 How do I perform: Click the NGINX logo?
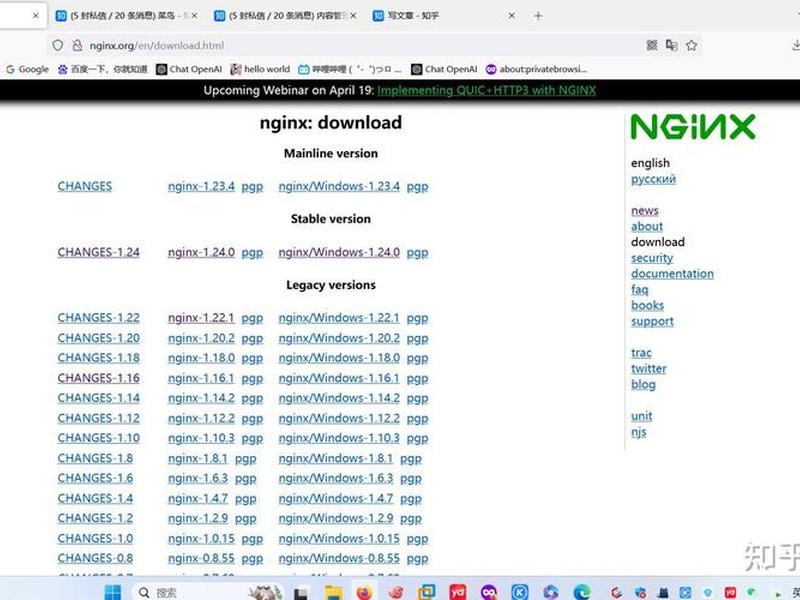pyautogui.click(x=693, y=127)
